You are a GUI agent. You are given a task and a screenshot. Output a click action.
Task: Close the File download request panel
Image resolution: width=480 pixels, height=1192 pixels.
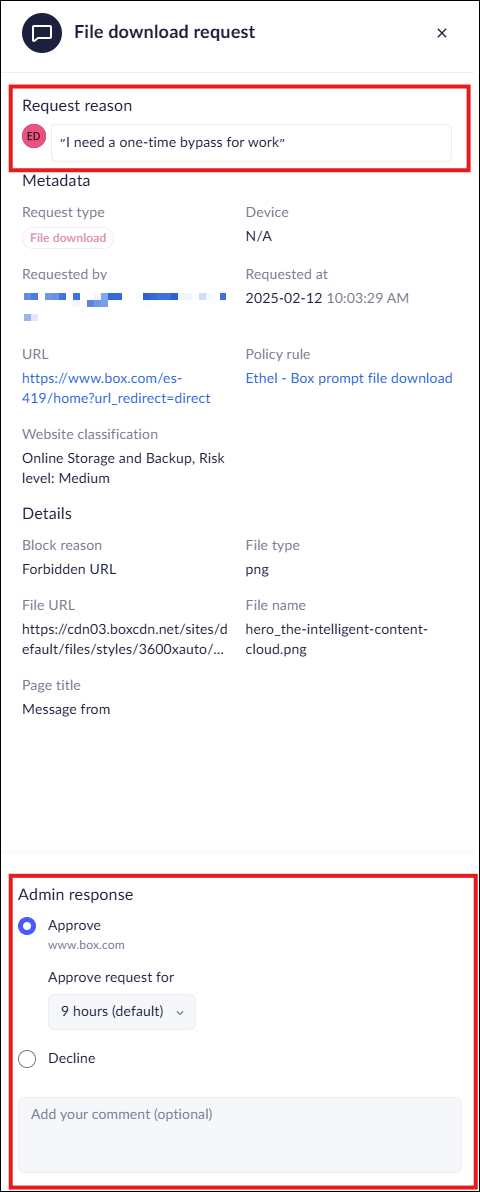(442, 33)
